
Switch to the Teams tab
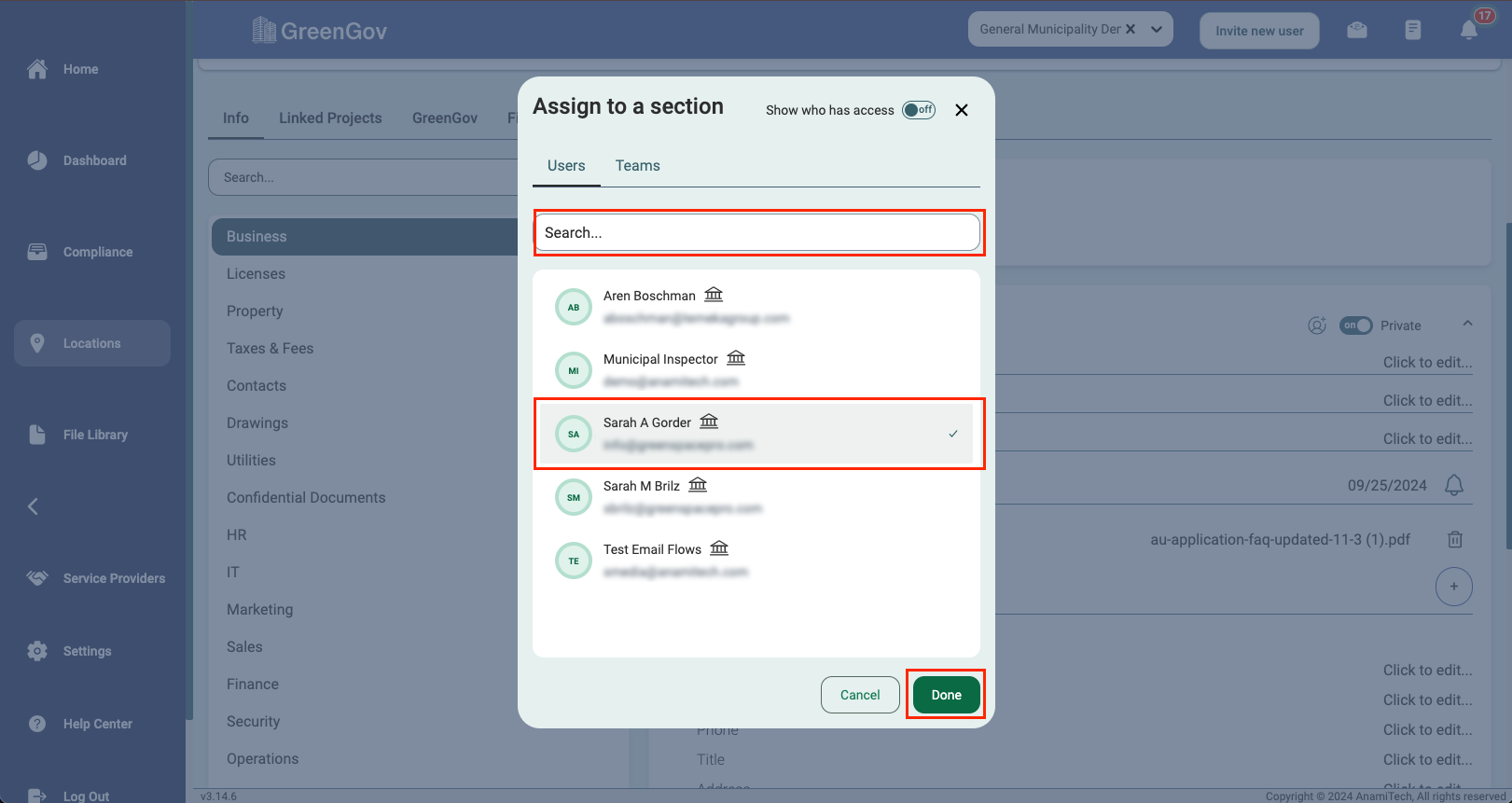[637, 165]
